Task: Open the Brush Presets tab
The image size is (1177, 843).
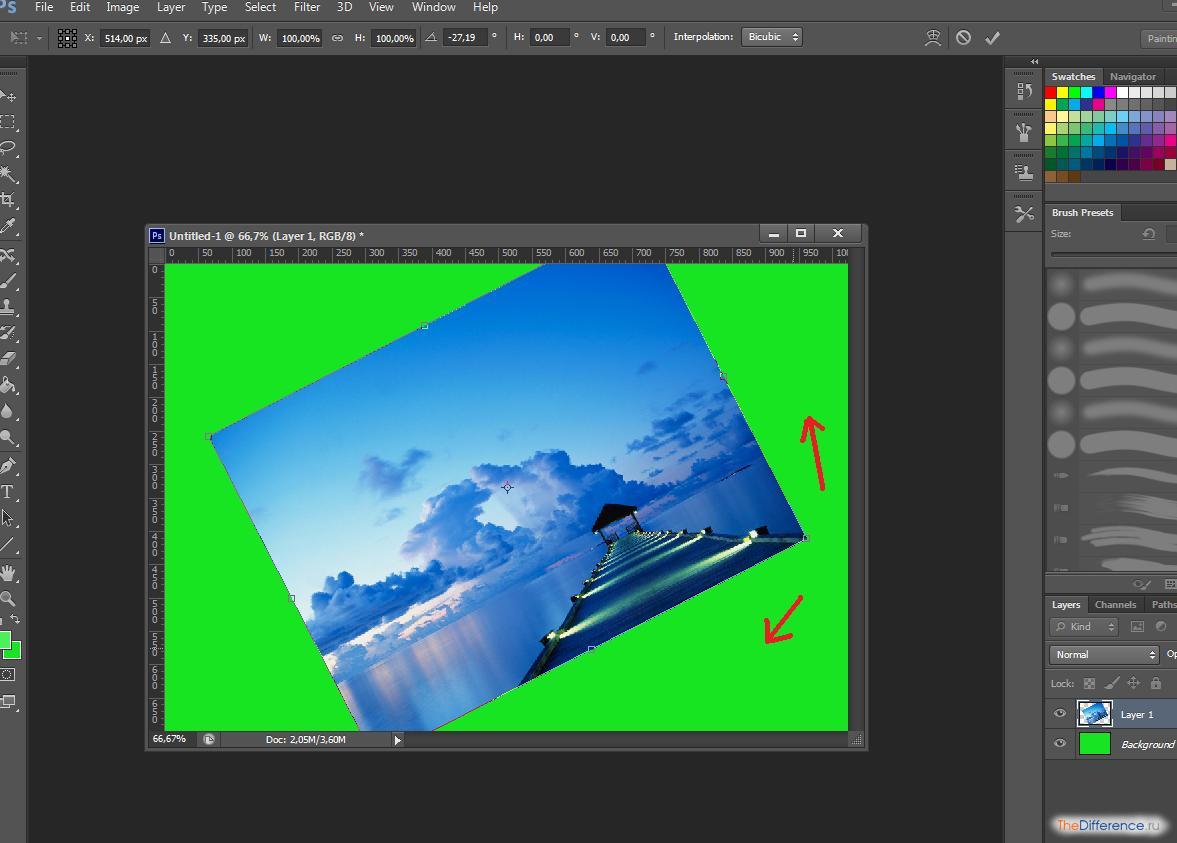Action: pos(1082,212)
